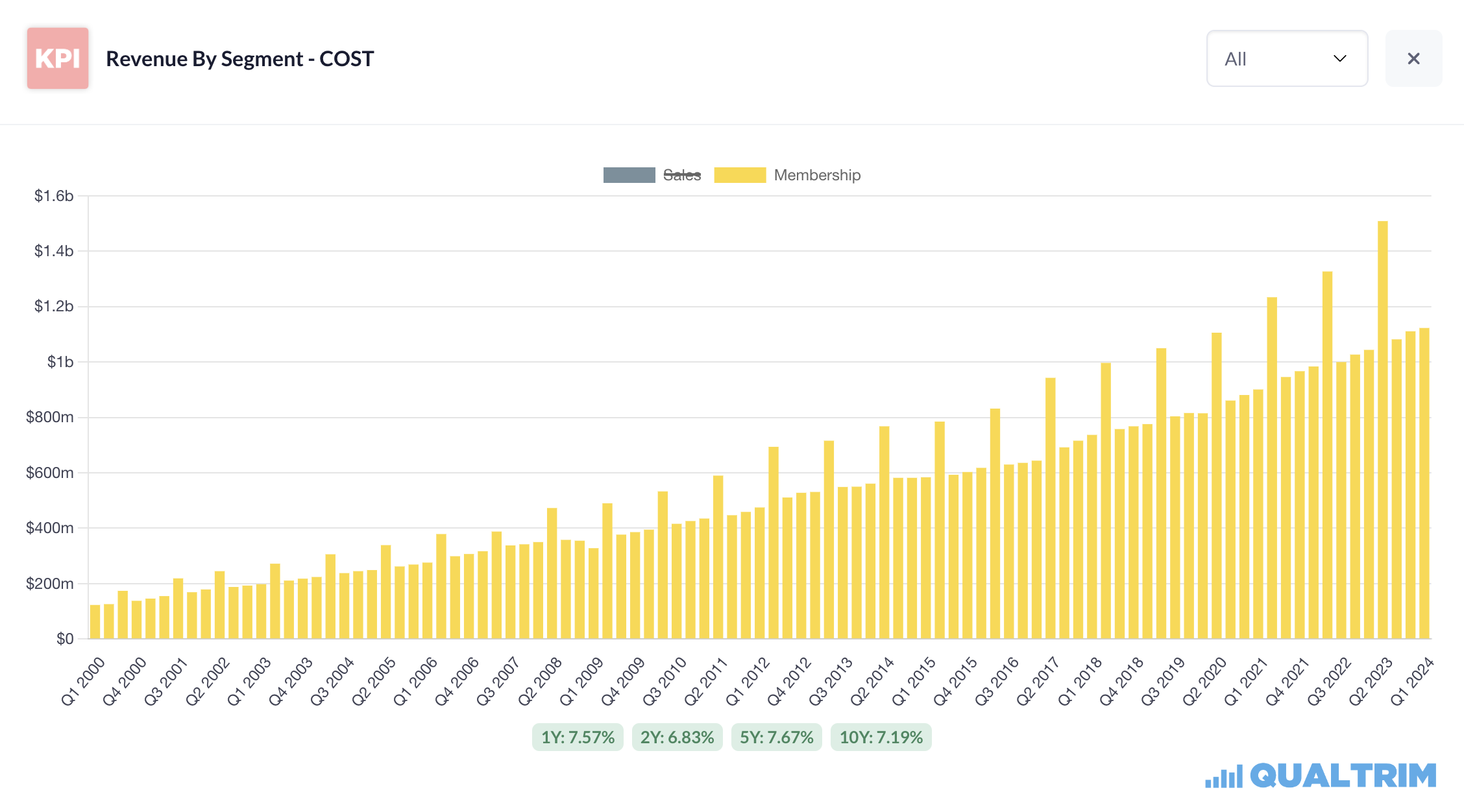Viewport: 1464px width, 812px height.
Task: Select the 2Y: 6.83% growth badge
Action: coord(677,737)
